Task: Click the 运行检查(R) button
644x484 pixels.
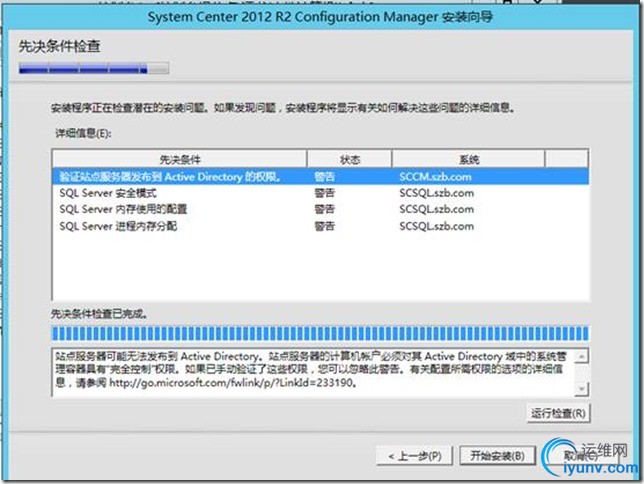Action: pos(559,413)
